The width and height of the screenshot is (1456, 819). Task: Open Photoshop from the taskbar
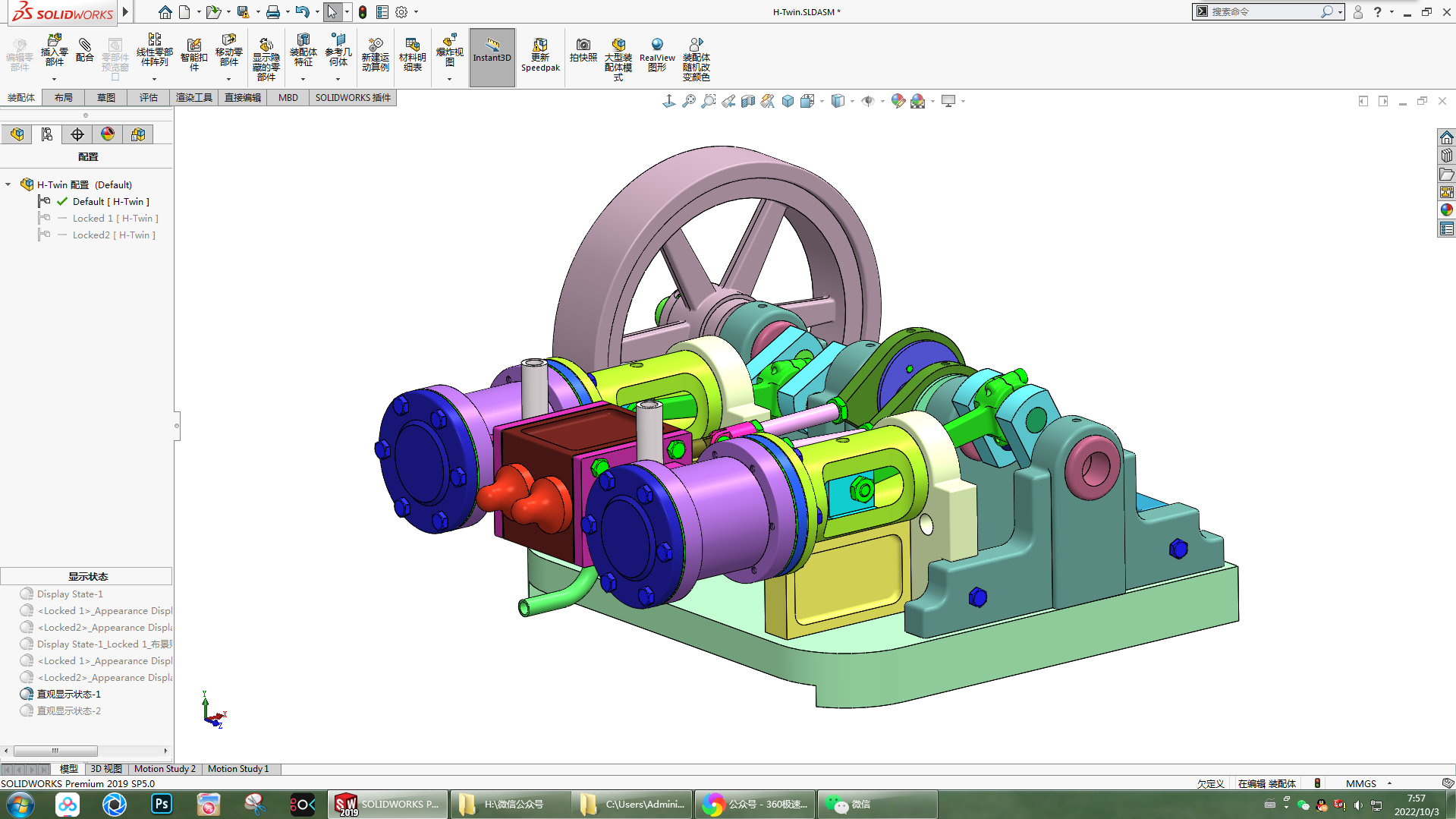click(x=162, y=804)
